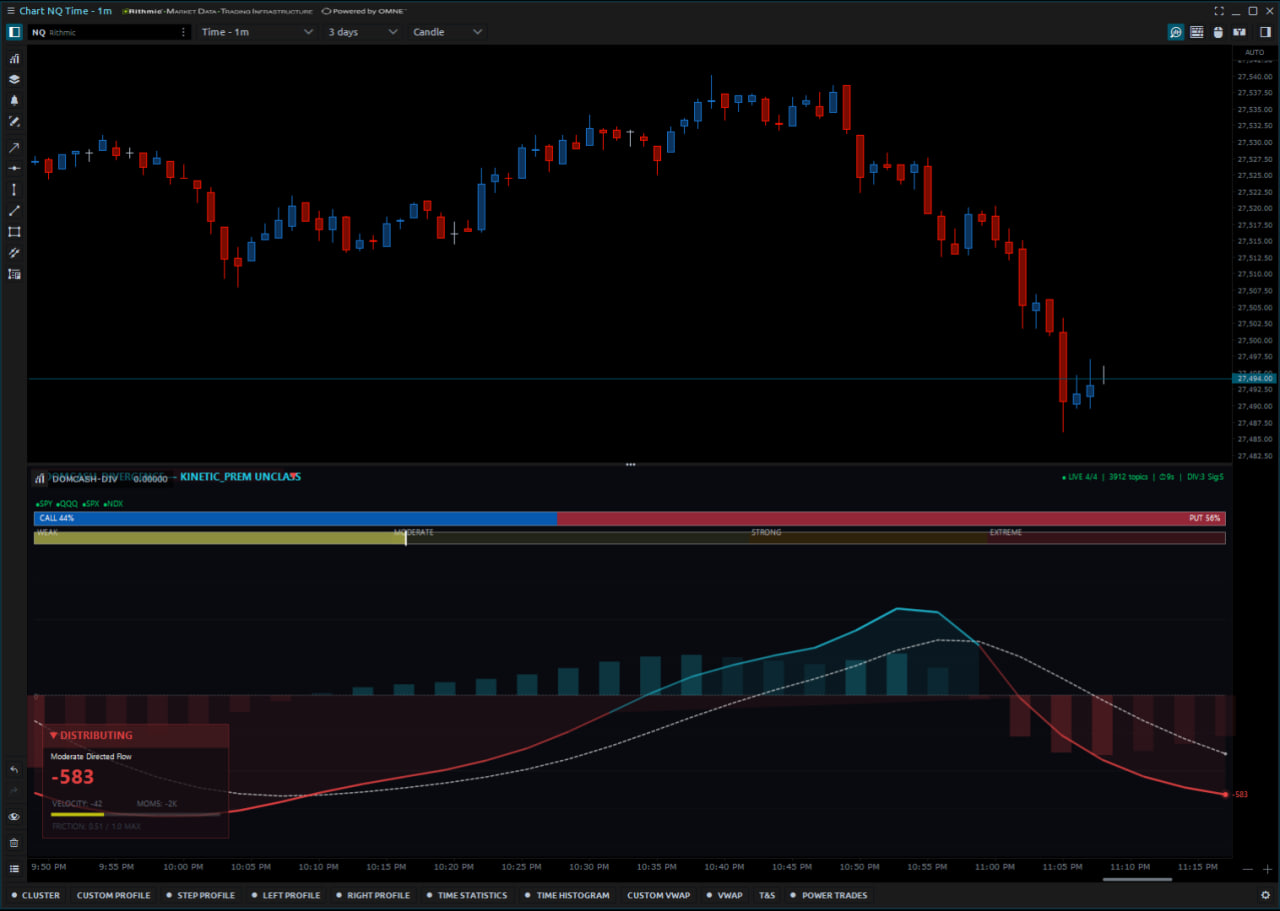Image resolution: width=1280 pixels, height=911 pixels.
Task: Select the arrow drawing tool
Action: [x=14, y=147]
